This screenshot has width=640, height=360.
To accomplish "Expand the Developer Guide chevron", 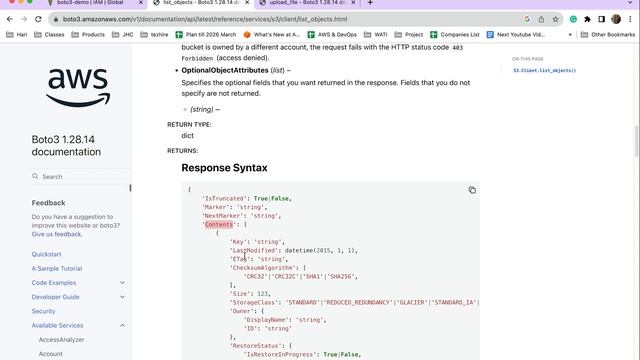I will pyautogui.click(x=122, y=297).
